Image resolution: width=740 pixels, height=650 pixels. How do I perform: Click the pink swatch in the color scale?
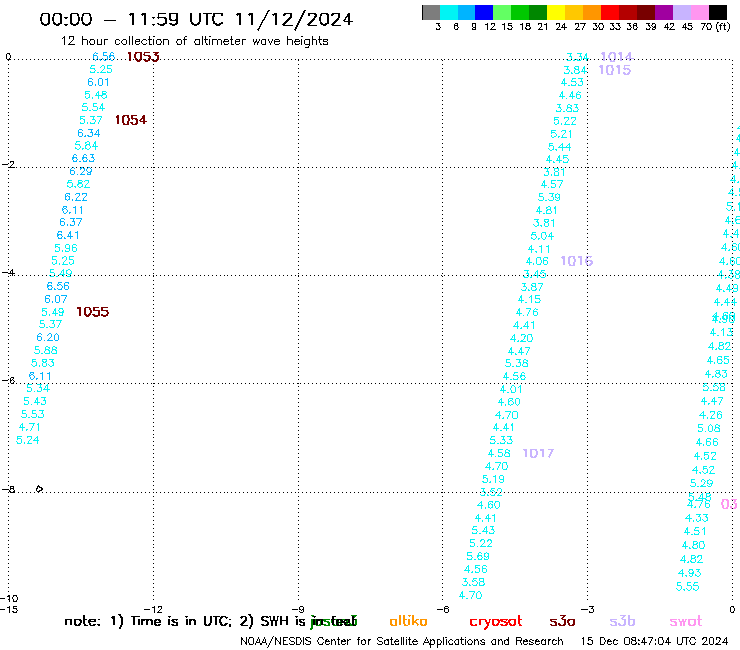tap(700, 12)
